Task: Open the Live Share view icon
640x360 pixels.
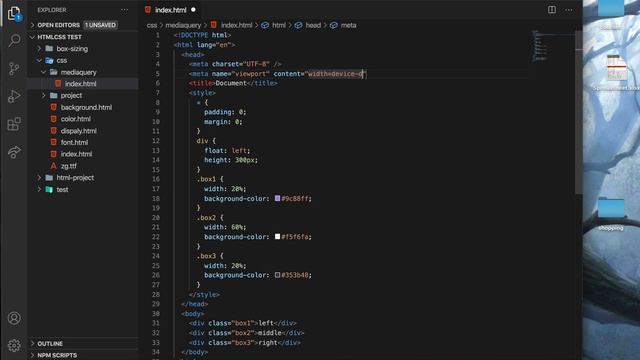Action: click(x=14, y=152)
